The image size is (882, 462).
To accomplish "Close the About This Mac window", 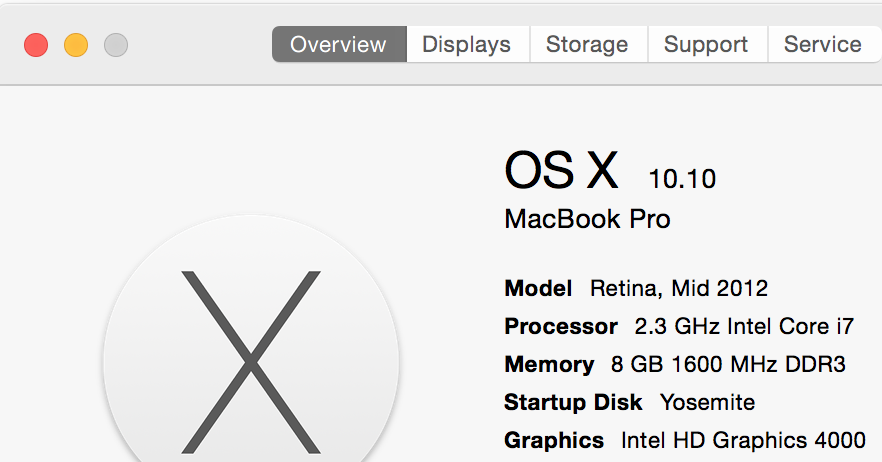I will tap(36, 45).
